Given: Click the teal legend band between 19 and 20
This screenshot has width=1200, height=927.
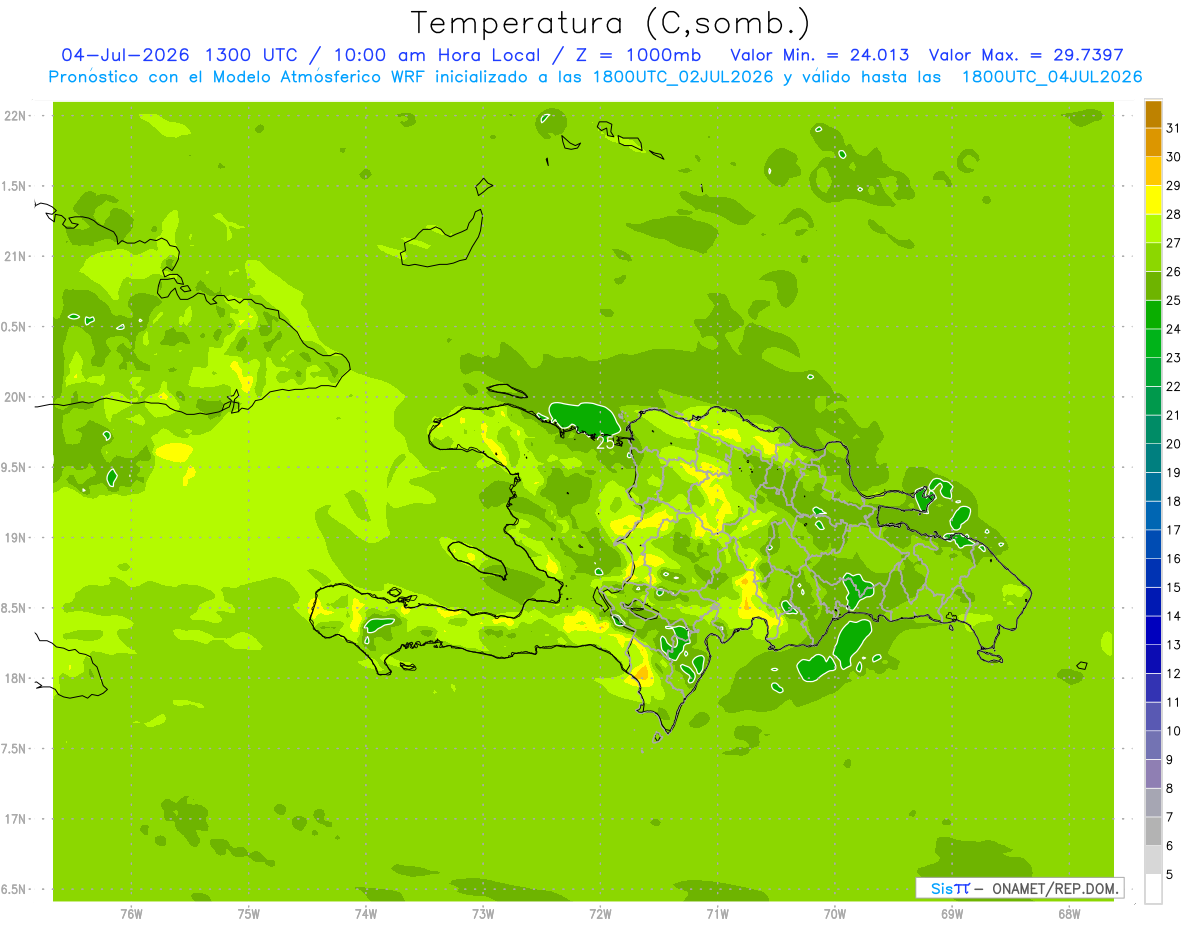Looking at the screenshot, I should coord(1153,459).
